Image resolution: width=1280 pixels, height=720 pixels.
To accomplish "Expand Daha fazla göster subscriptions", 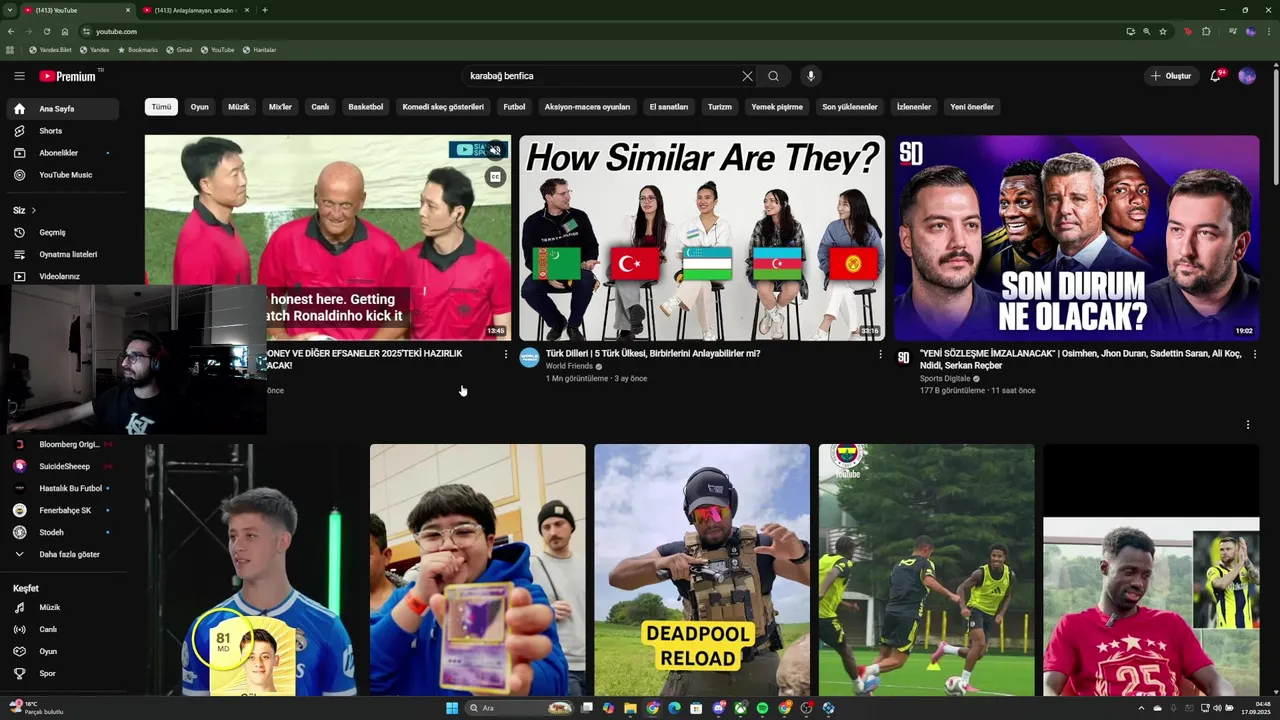I will [x=62, y=554].
